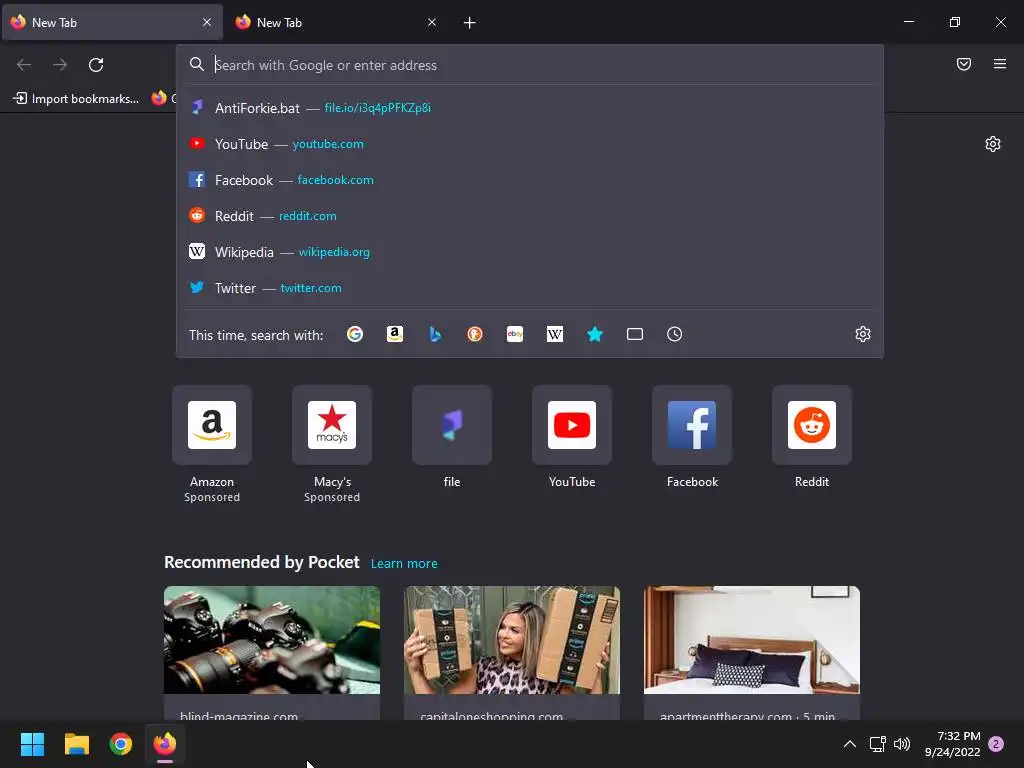Search open tabs via the tabs icon
This screenshot has width=1024, height=768.
(635, 334)
